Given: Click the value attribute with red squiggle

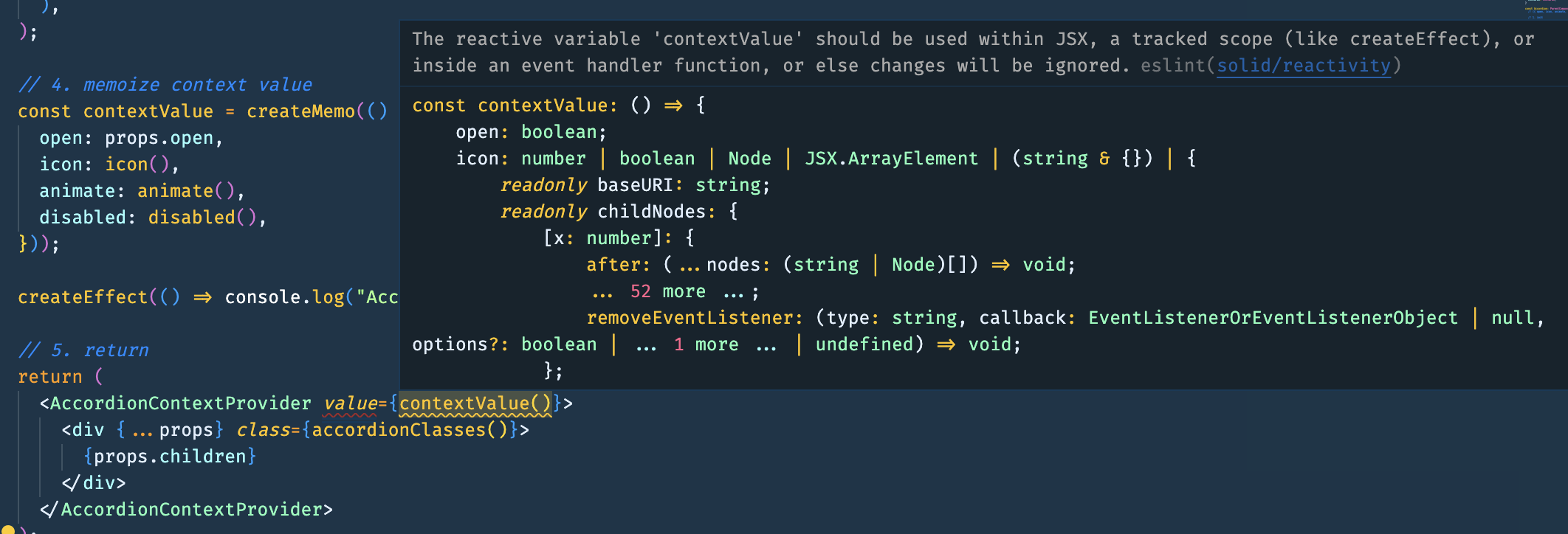Looking at the screenshot, I should (350, 403).
